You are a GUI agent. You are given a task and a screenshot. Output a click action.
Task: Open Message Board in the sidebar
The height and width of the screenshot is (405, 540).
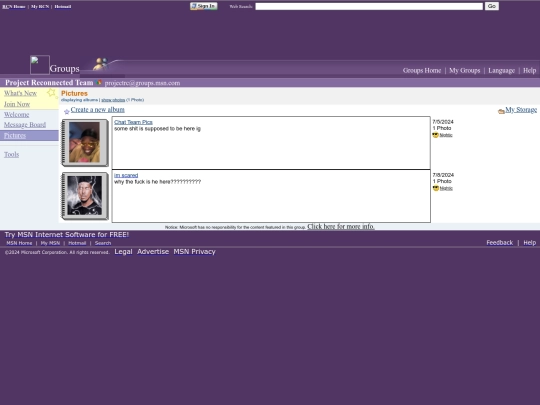tap(25, 125)
